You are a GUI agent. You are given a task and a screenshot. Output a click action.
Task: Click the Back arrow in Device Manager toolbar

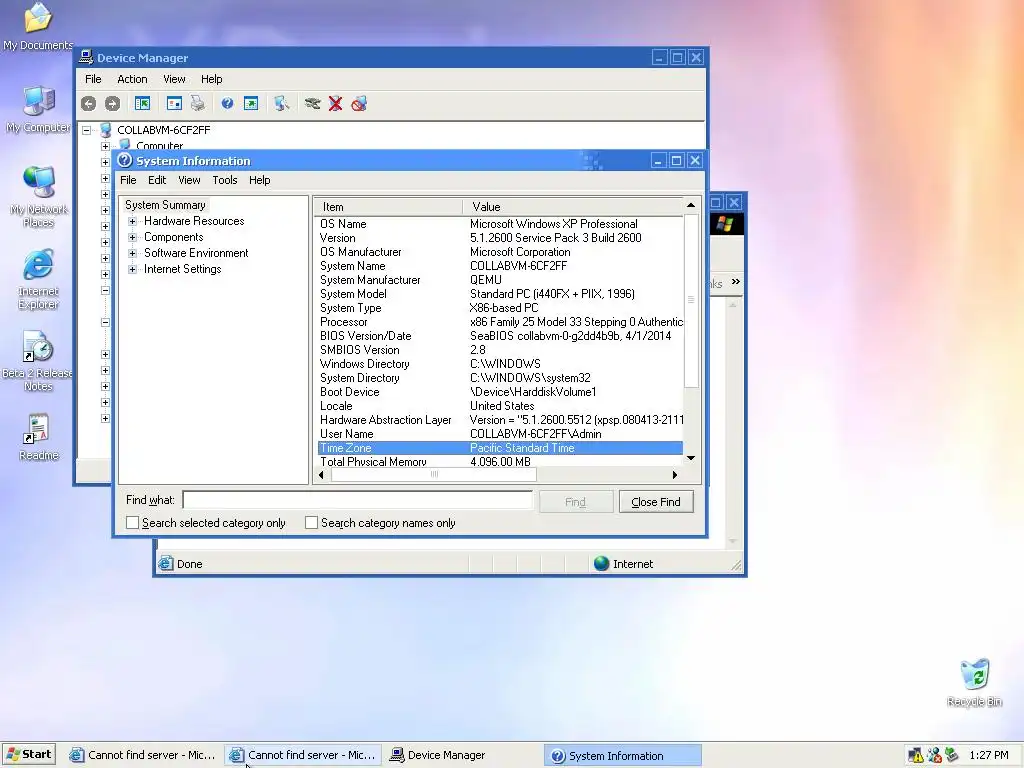click(x=88, y=103)
